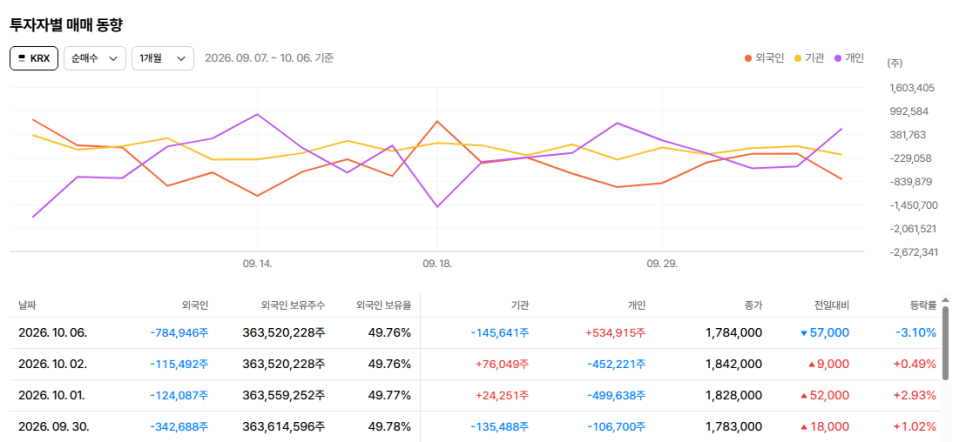Click the -145,641주 institution value
The height and width of the screenshot is (442, 966).
click(x=500, y=333)
